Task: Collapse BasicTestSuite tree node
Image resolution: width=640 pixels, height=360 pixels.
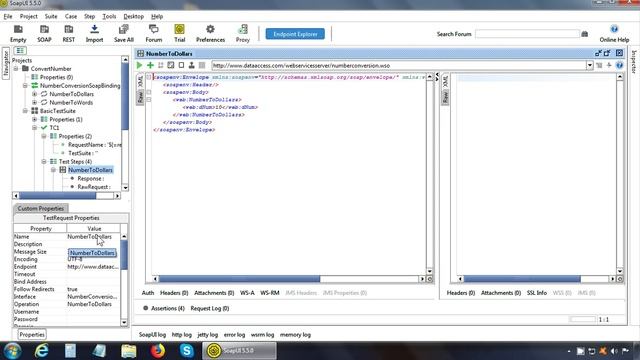Action: [25, 111]
